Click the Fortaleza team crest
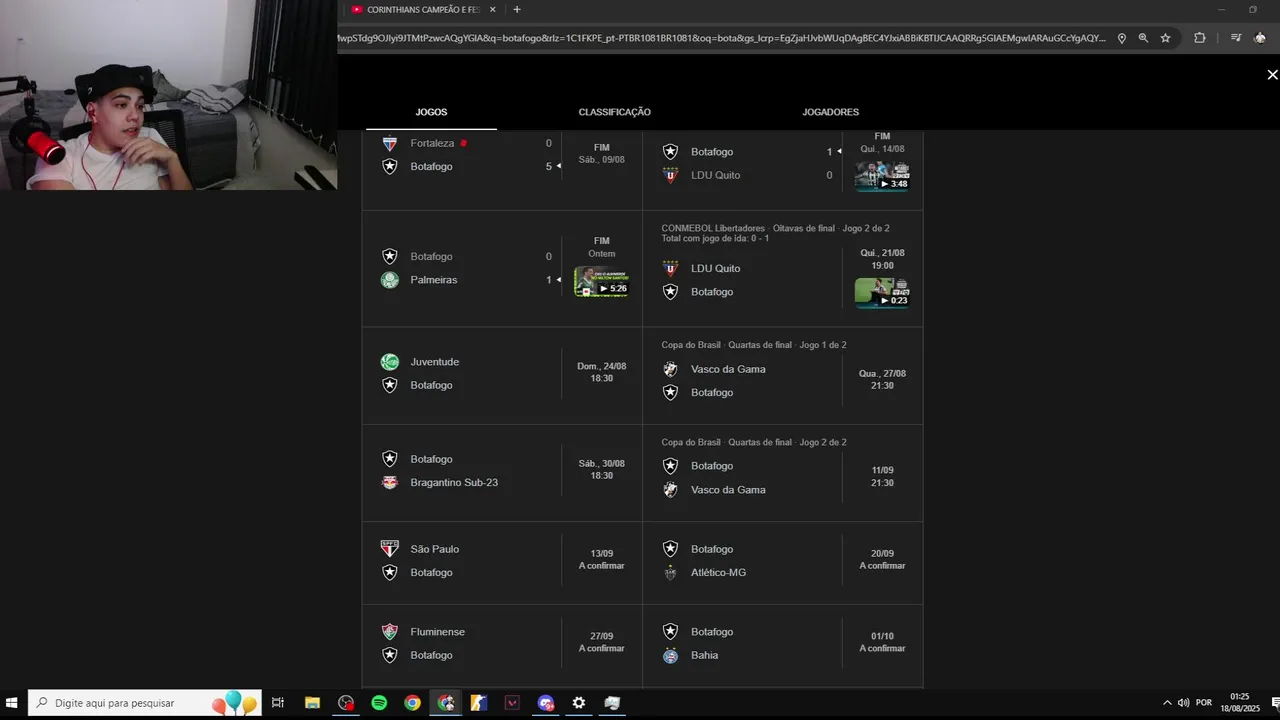 click(390, 143)
